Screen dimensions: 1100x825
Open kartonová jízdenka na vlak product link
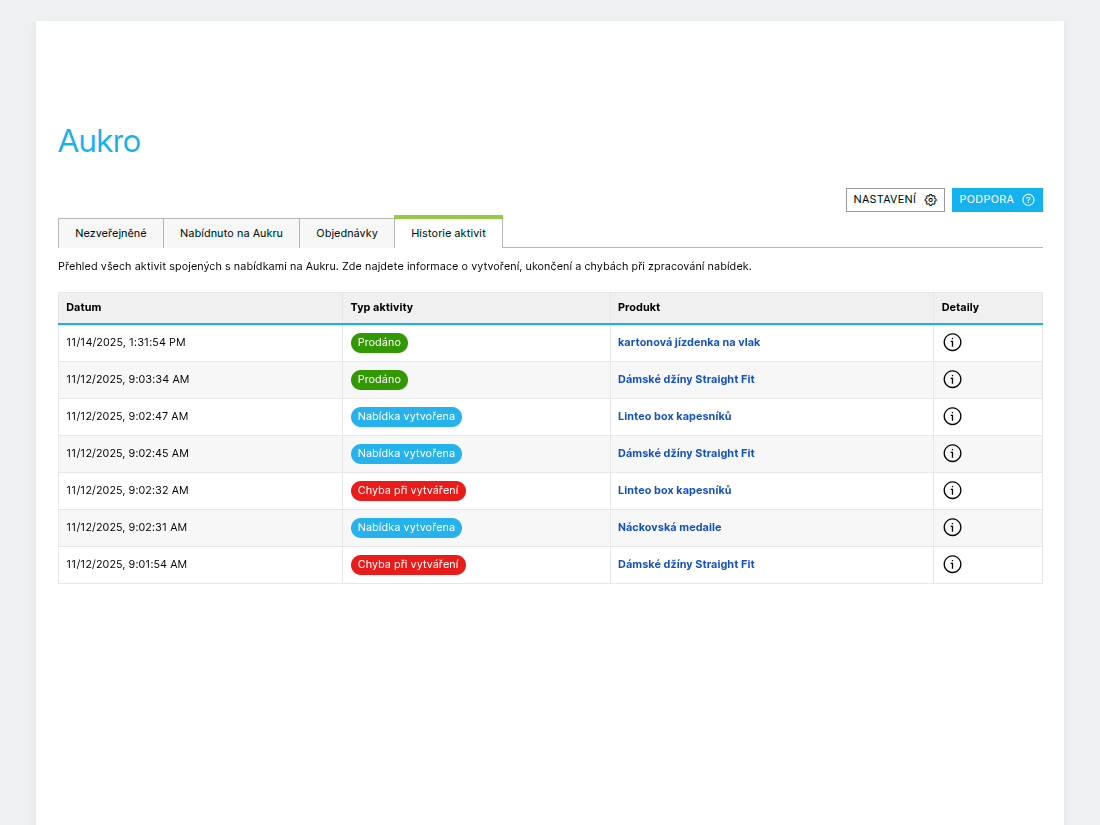click(688, 342)
